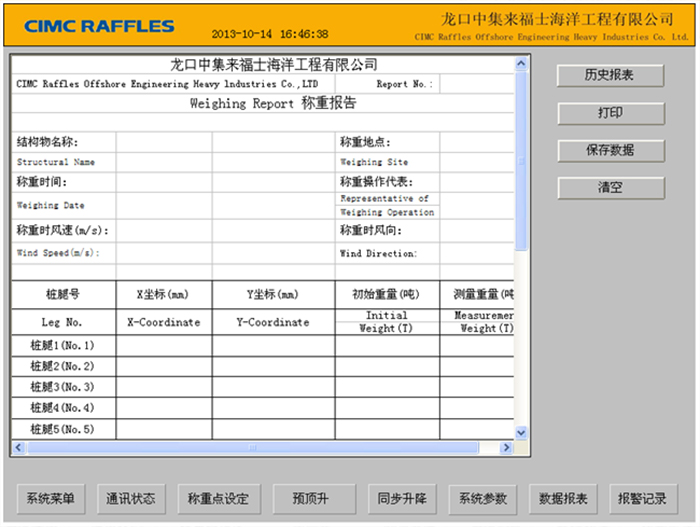Open 报警记录 alarm records

(x=643, y=498)
